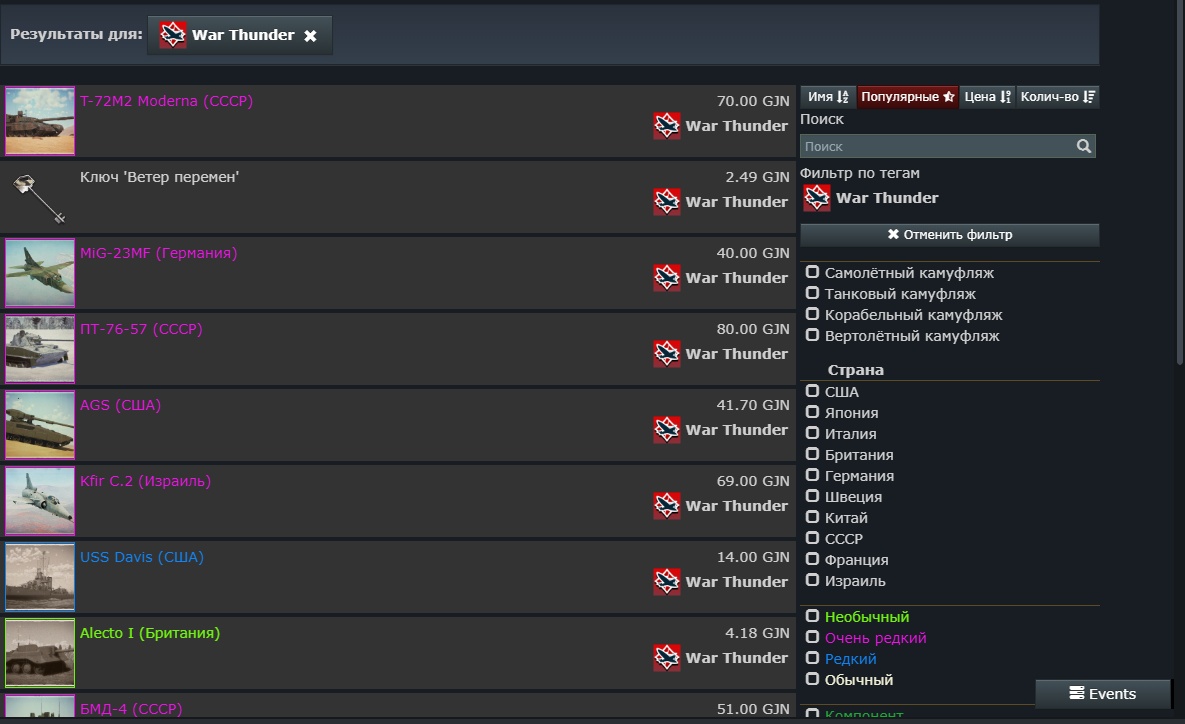1185x724 pixels.
Task: Sort by Популярные
Action: tap(908, 97)
